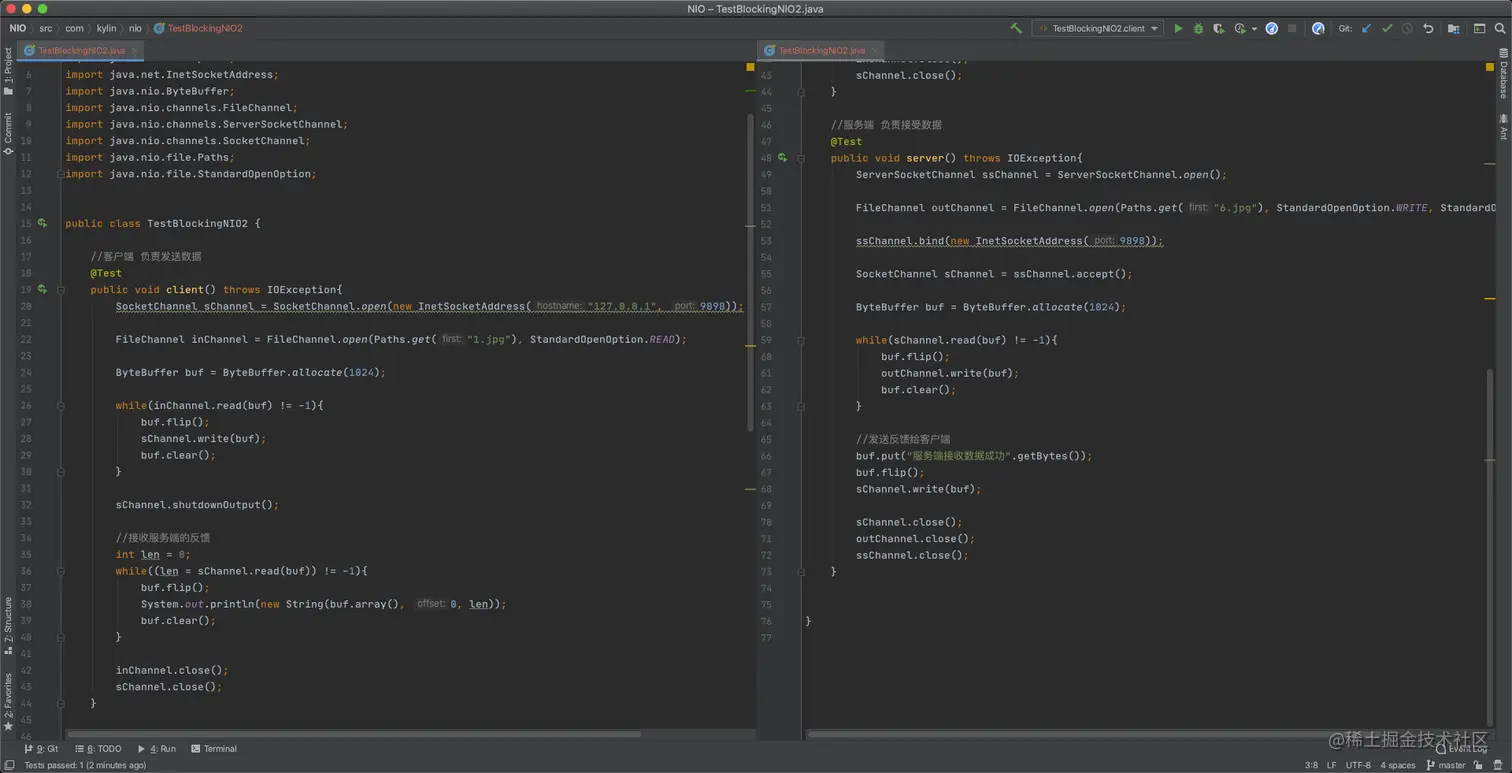This screenshot has height=773, width=1512.
Task: Collapse the server while loop fold at line 59
Action: click(x=802, y=340)
